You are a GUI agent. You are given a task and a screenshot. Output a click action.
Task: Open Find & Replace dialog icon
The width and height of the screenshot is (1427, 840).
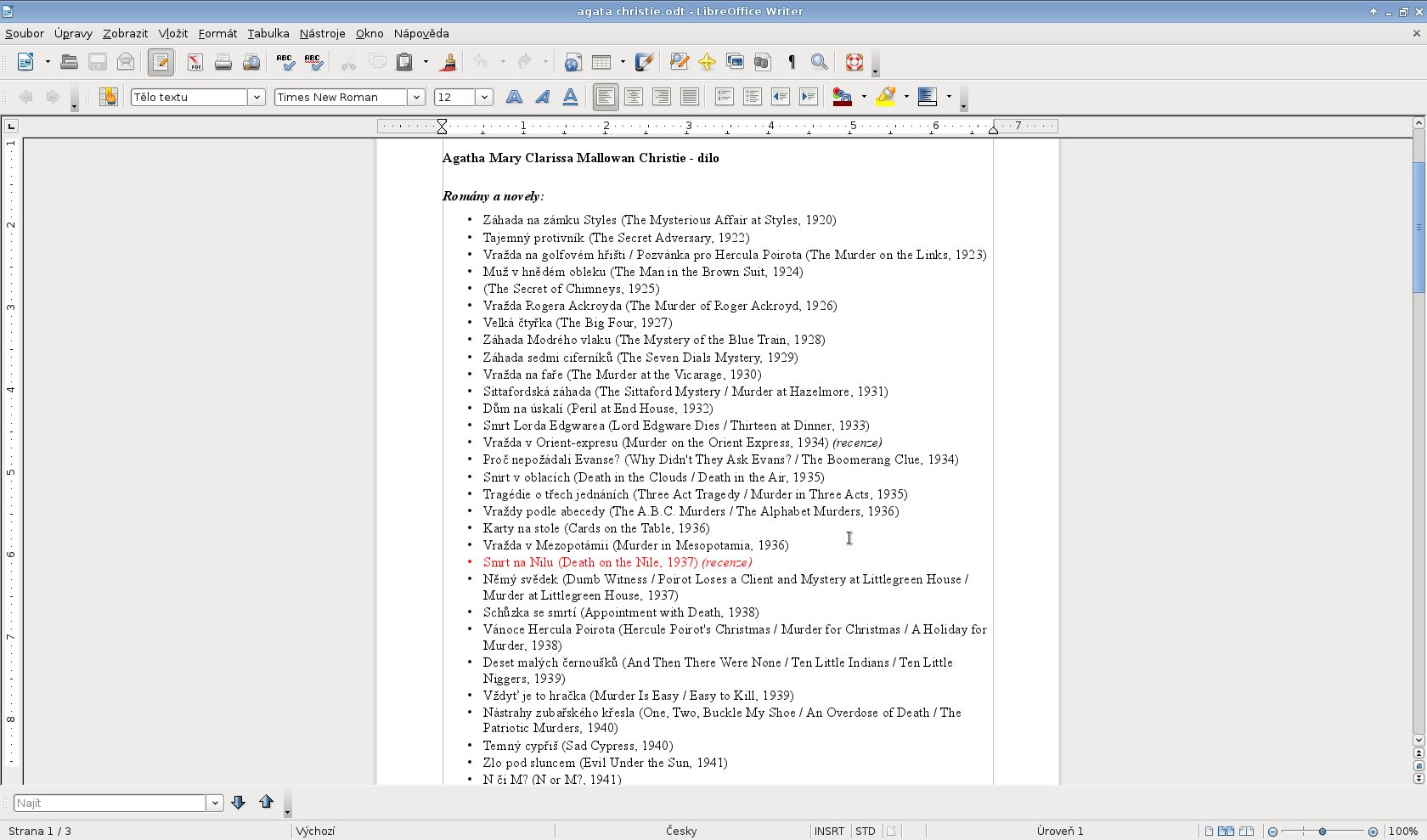(679, 62)
